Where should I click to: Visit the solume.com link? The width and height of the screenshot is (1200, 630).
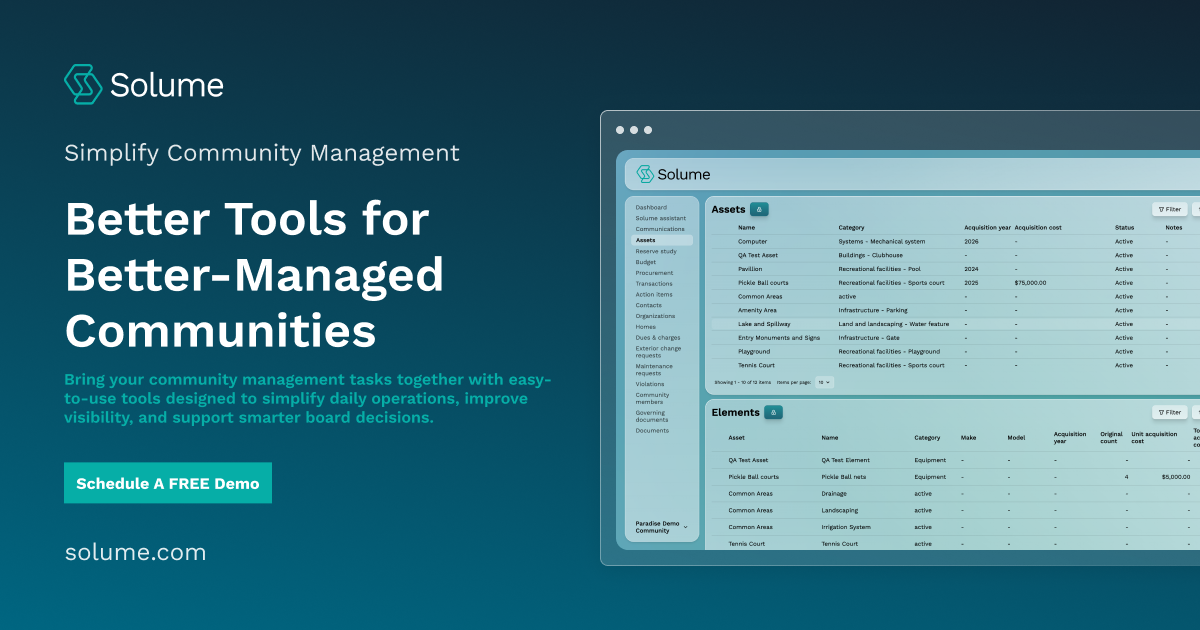(135, 552)
